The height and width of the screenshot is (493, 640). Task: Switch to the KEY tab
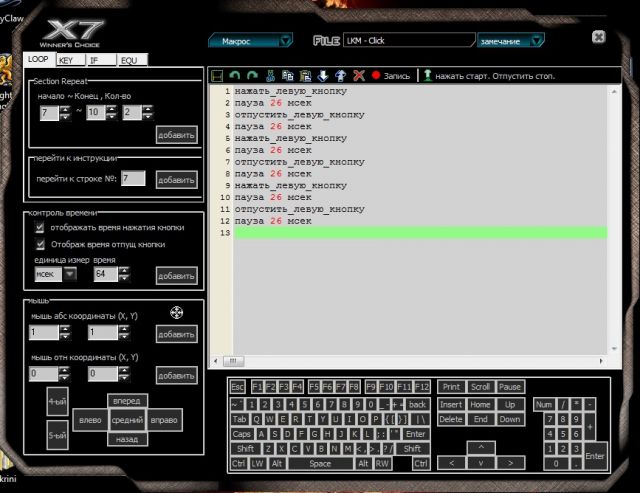coord(67,61)
